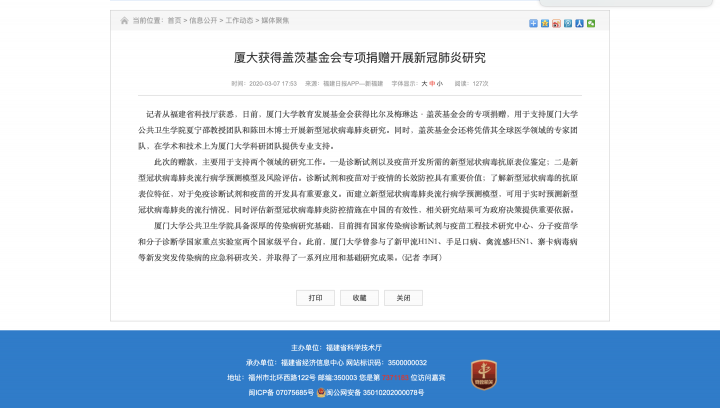
Task: Share via Tencent Weibo icon
Action: point(568,23)
